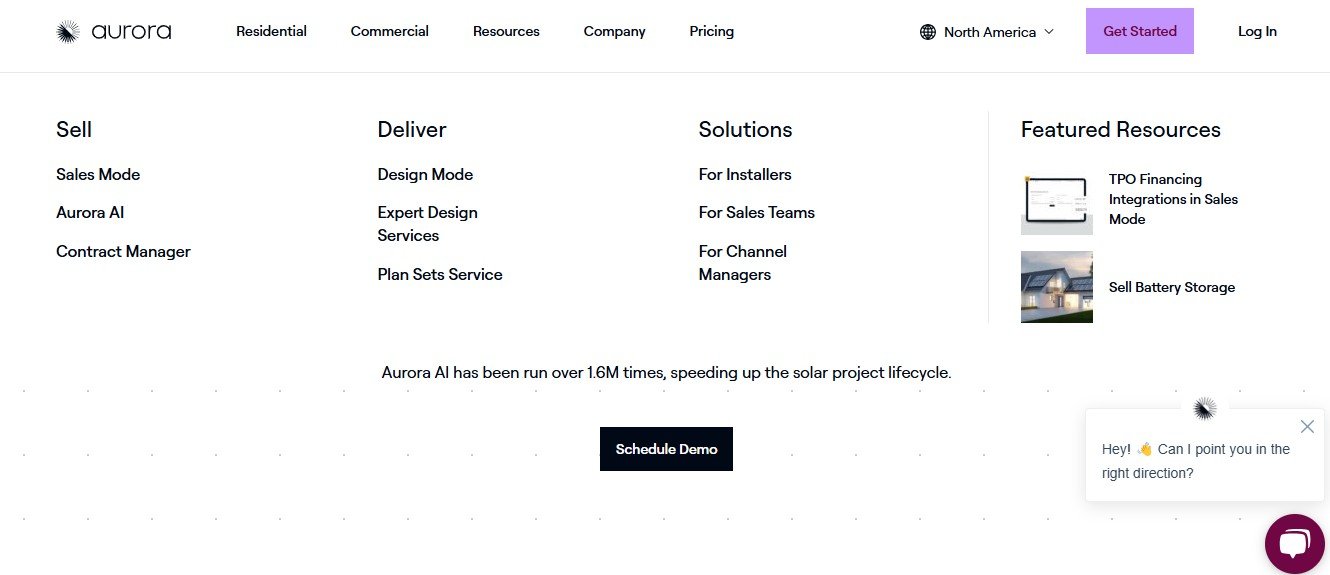
Task: Open the Company menu
Action: coord(614,31)
